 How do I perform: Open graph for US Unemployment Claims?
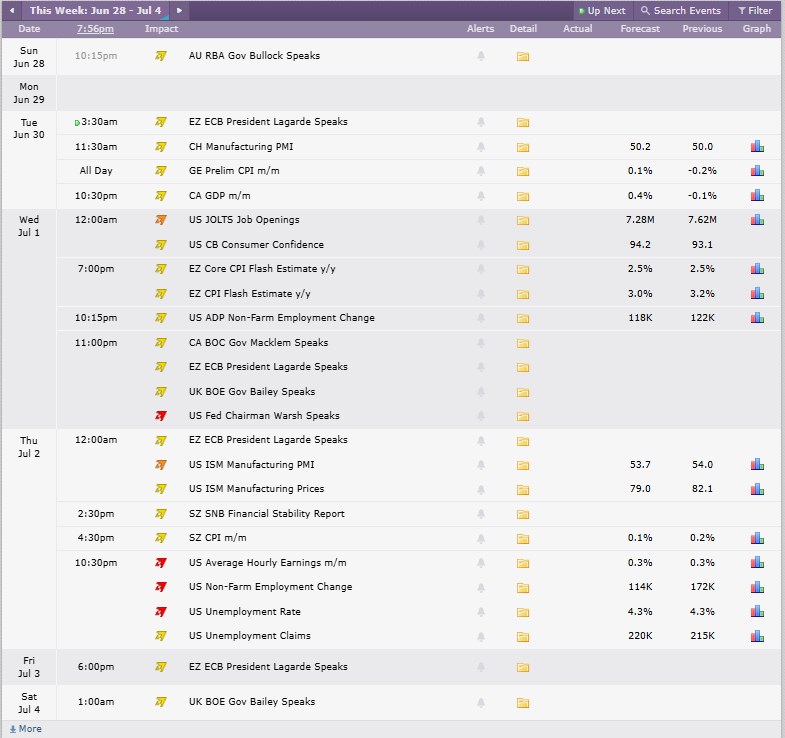pos(757,635)
